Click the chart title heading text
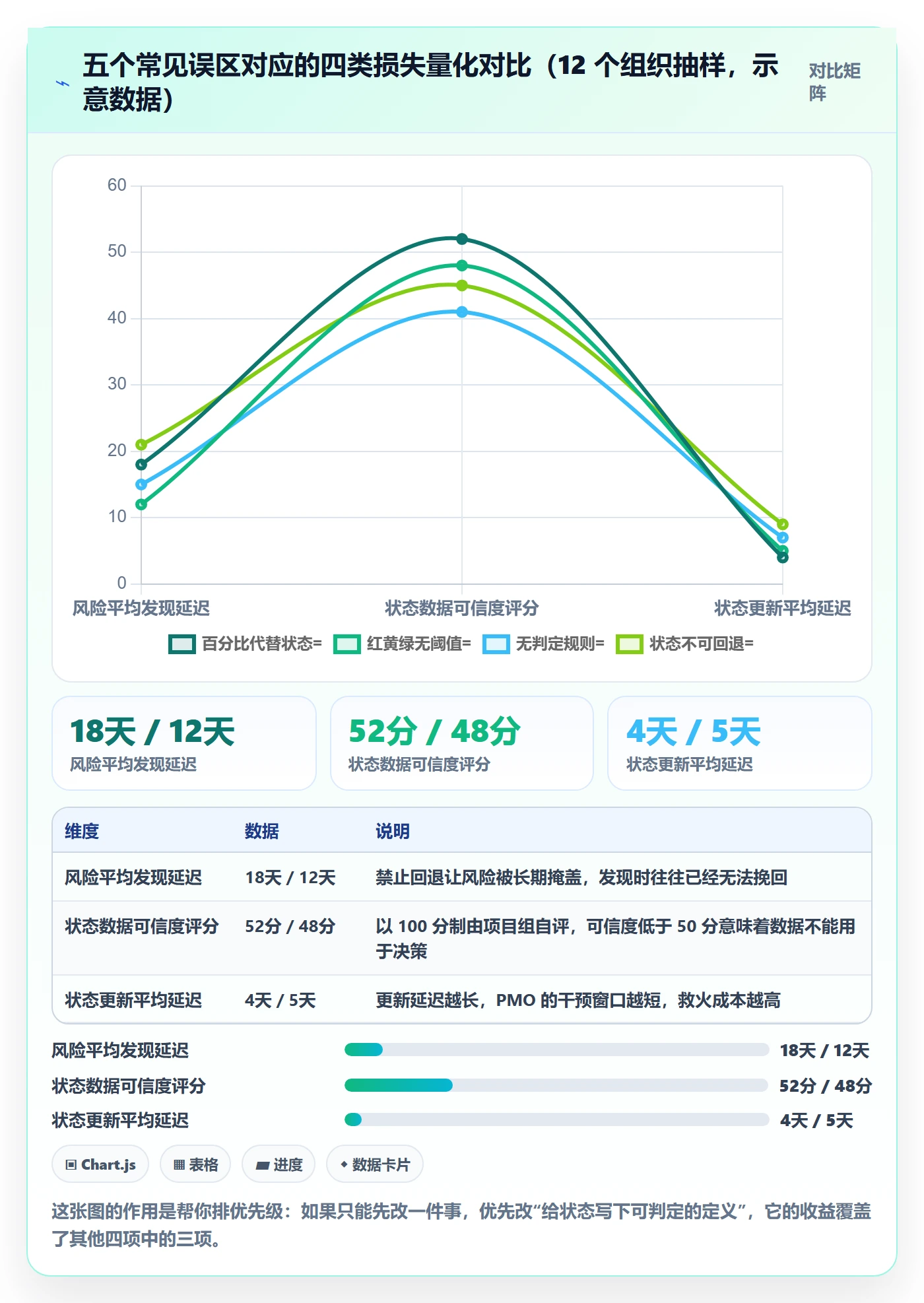 click(431, 83)
